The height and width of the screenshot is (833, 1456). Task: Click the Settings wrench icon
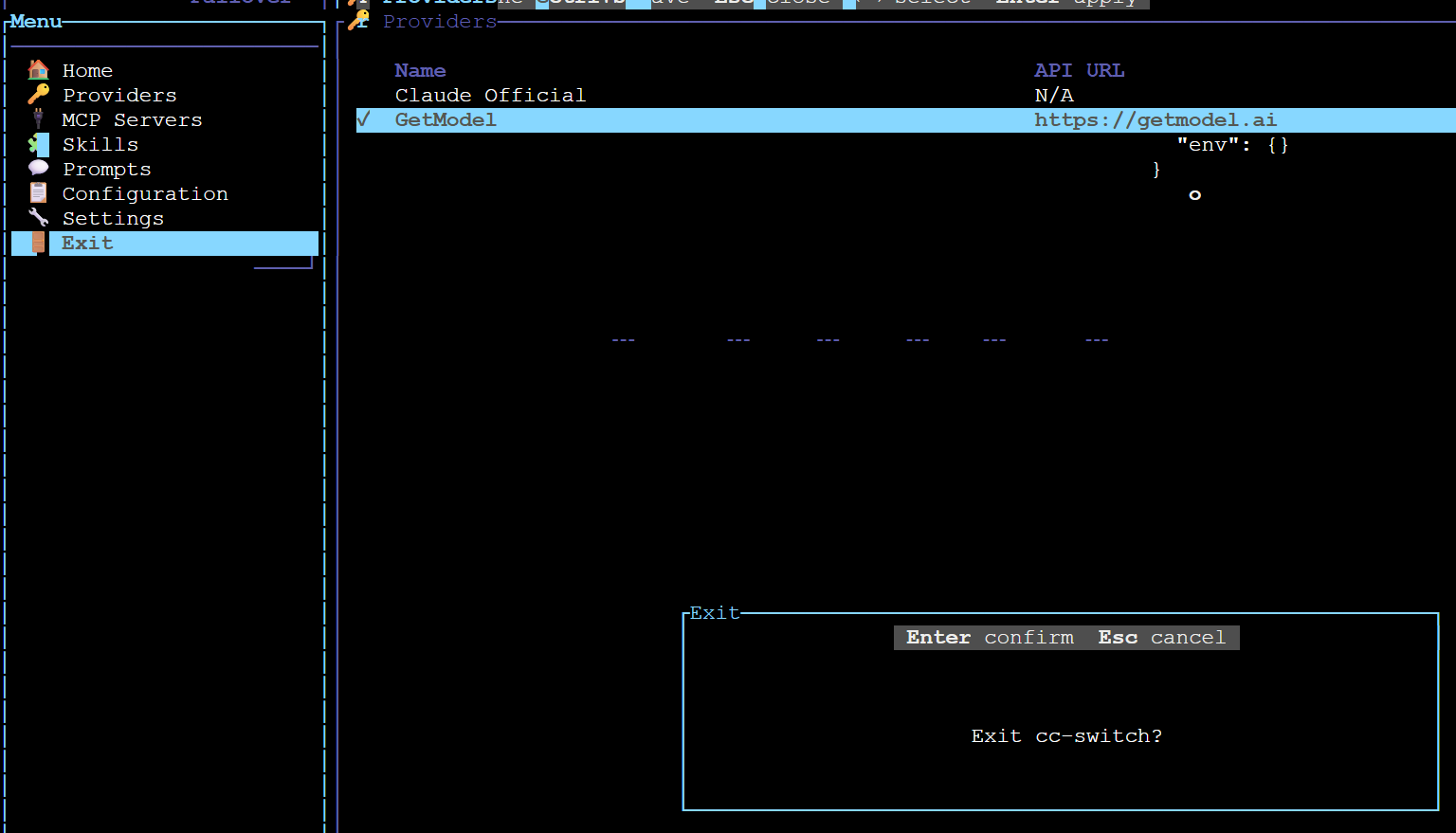coord(38,217)
